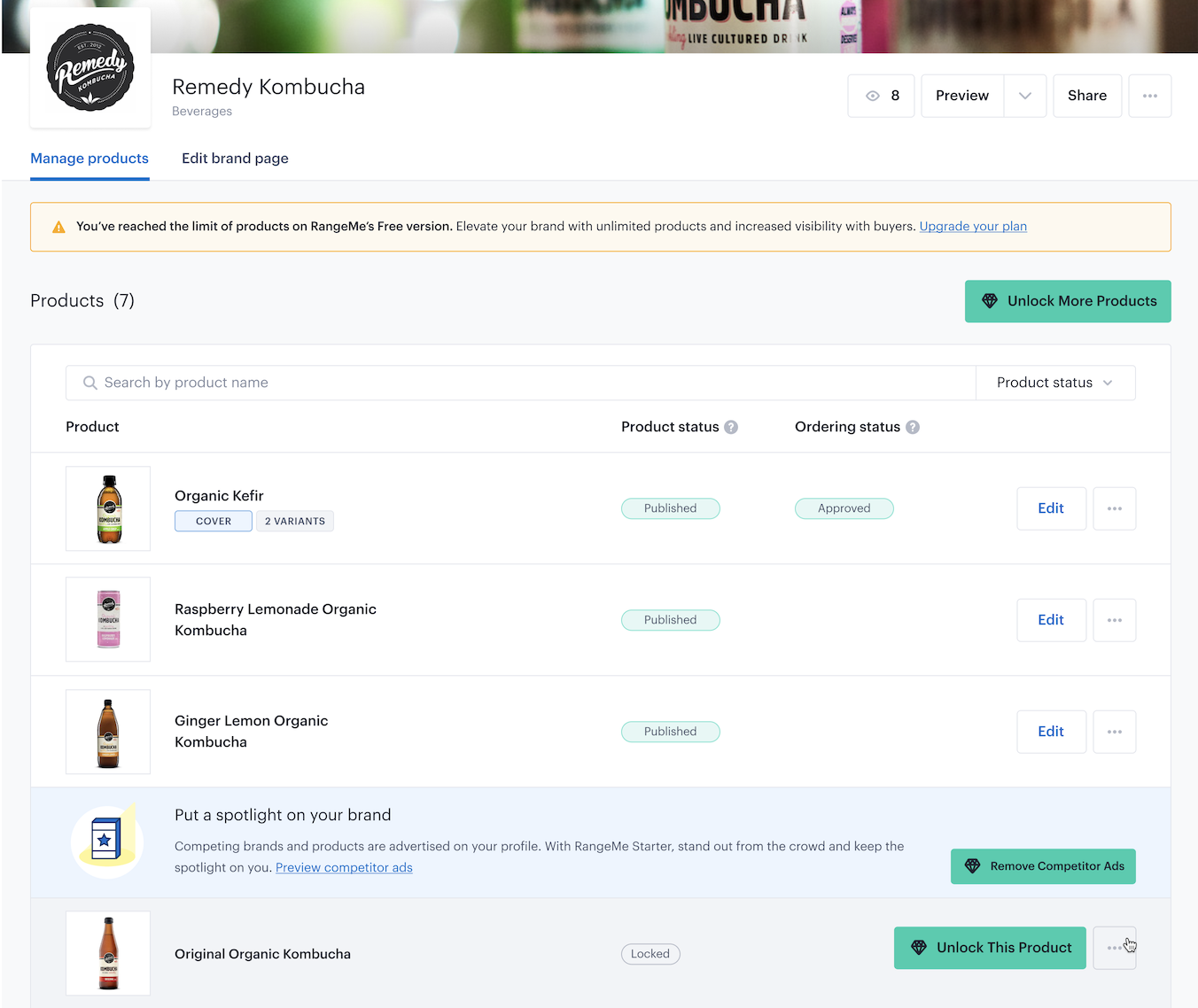Expand the Preview dropdown arrow
Viewport: 1198px width, 1008px height.
pyautogui.click(x=1025, y=96)
